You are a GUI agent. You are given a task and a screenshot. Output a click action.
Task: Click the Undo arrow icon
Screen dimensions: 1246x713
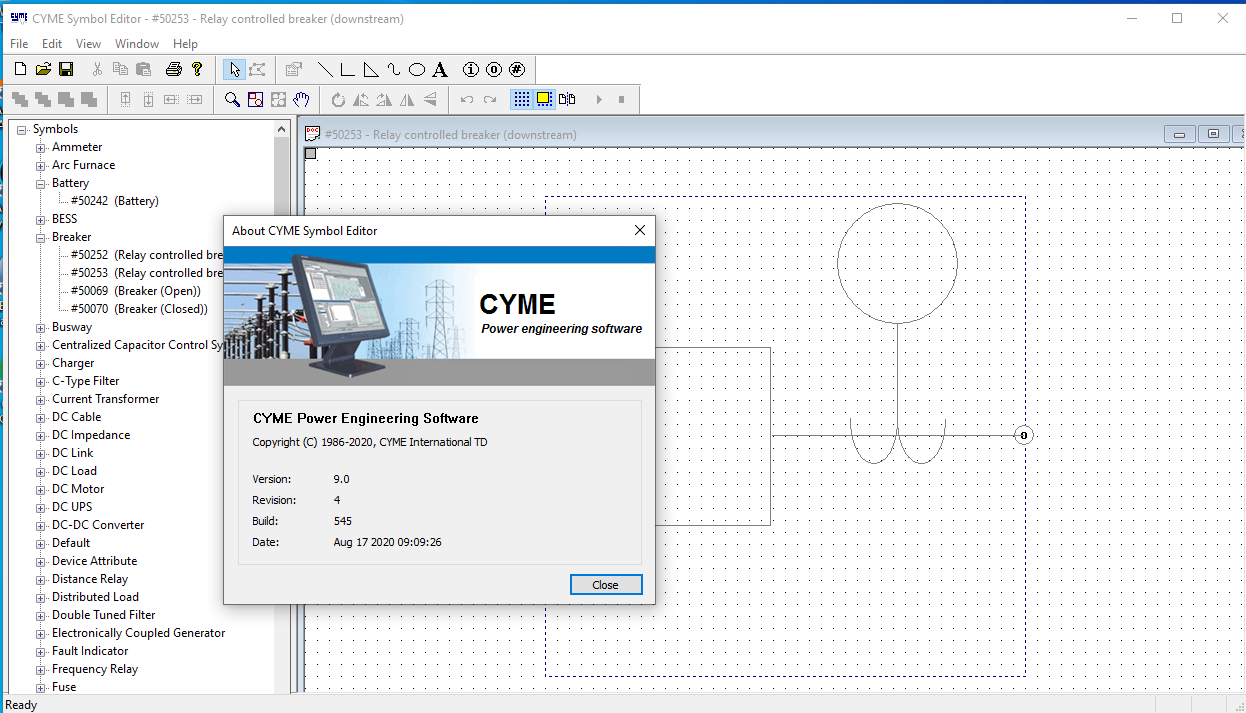click(467, 99)
